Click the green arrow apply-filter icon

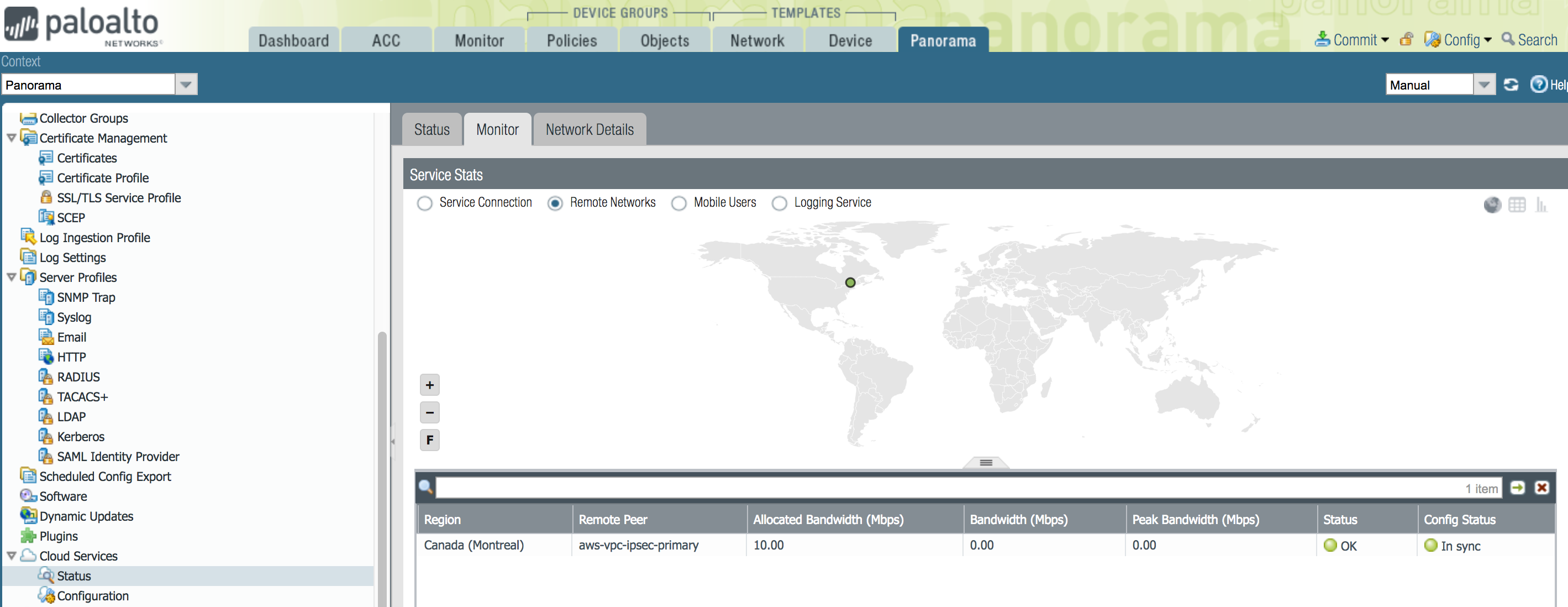tap(1518, 488)
